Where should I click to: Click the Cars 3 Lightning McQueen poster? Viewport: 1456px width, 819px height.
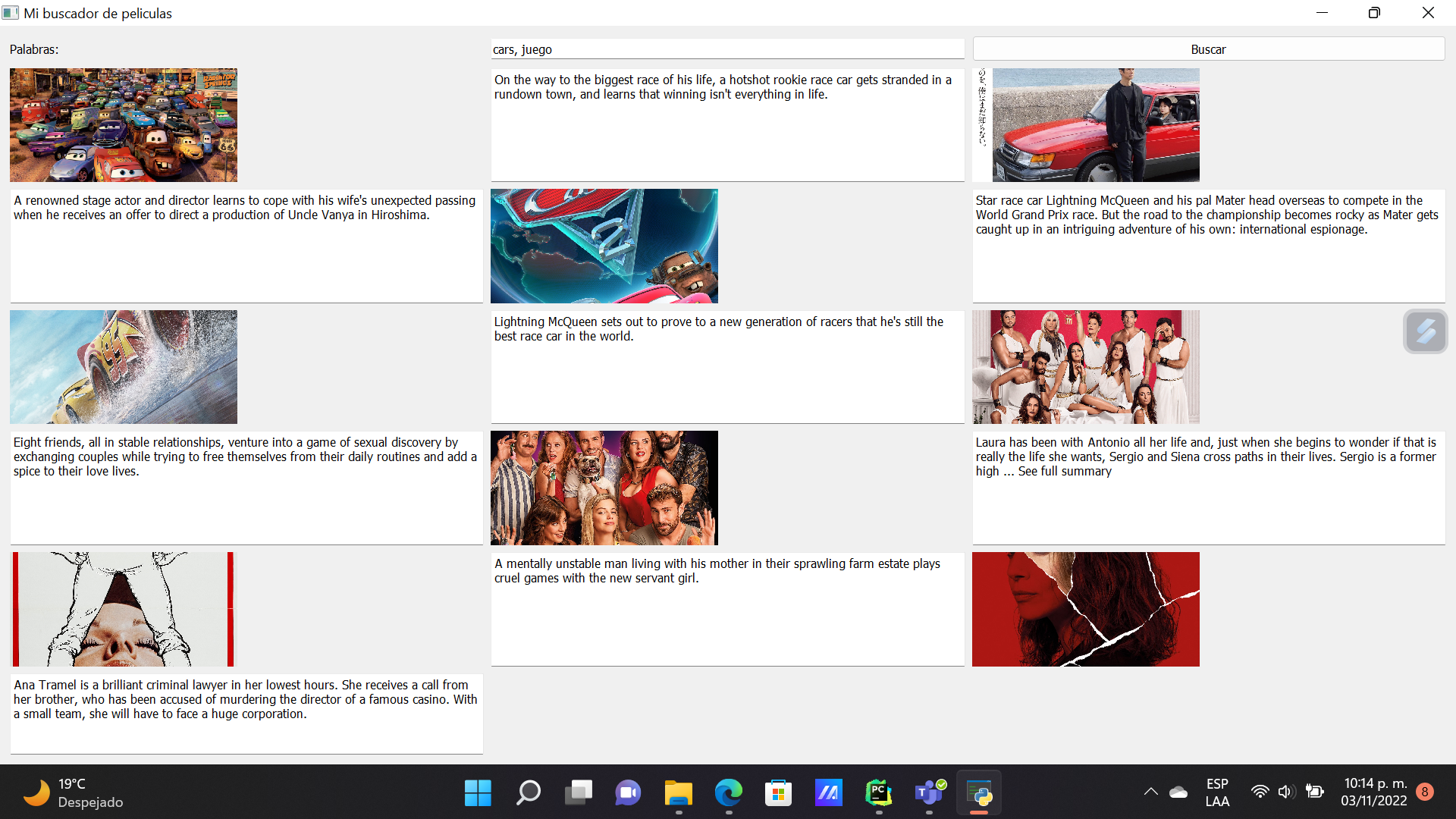tap(124, 367)
